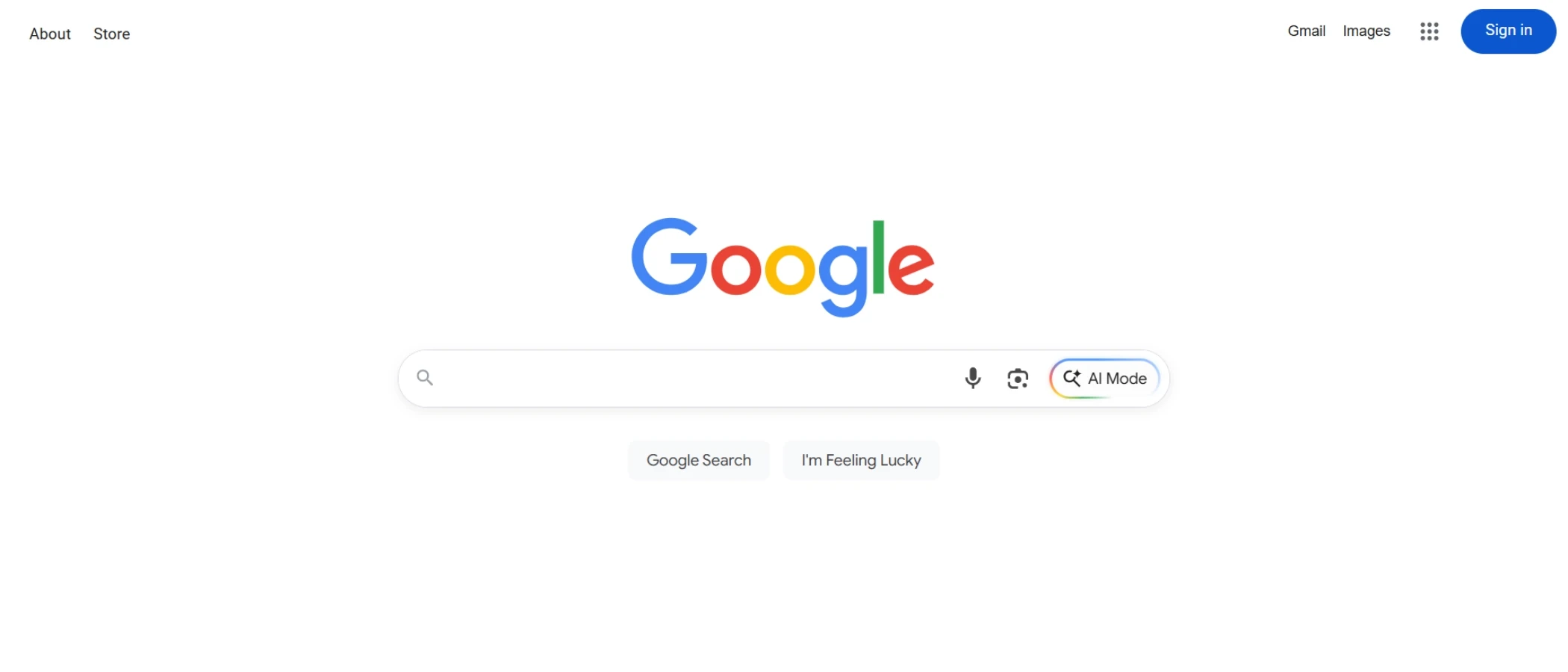Open the Gmail link
This screenshot has height=672, width=1568.
(x=1306, y=31)
